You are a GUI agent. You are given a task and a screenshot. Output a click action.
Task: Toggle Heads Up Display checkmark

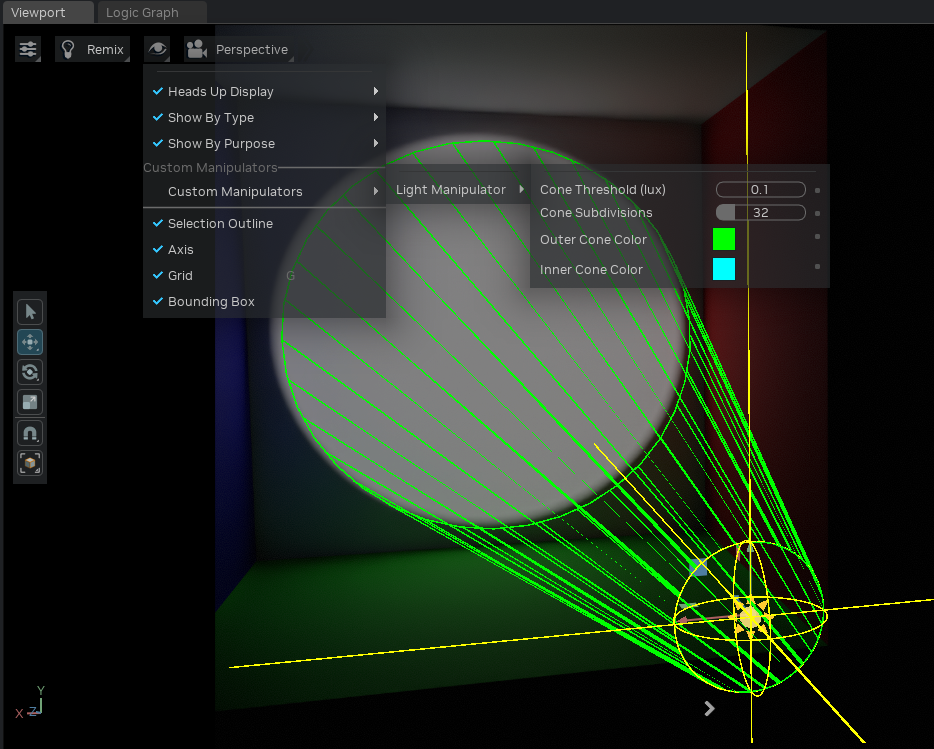158,91
